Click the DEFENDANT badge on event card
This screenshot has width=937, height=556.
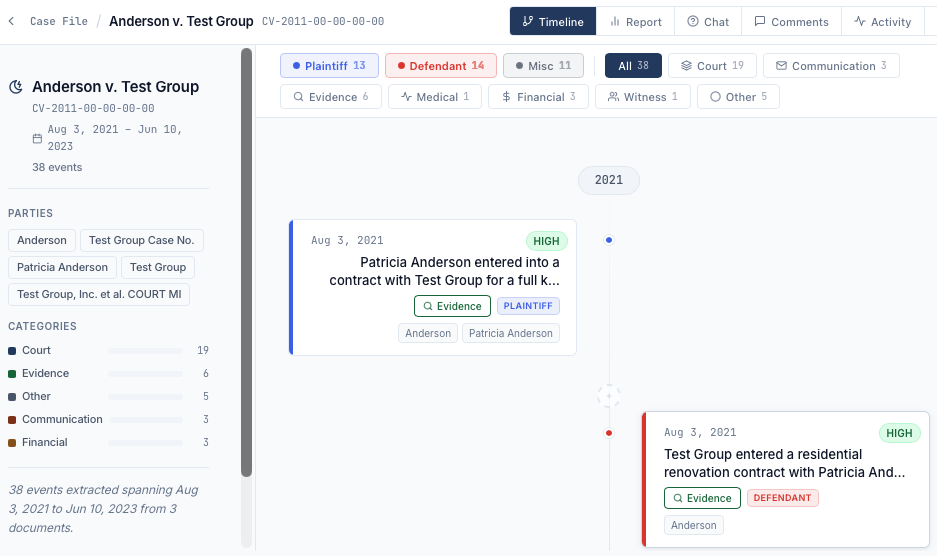tap(783, 498)
